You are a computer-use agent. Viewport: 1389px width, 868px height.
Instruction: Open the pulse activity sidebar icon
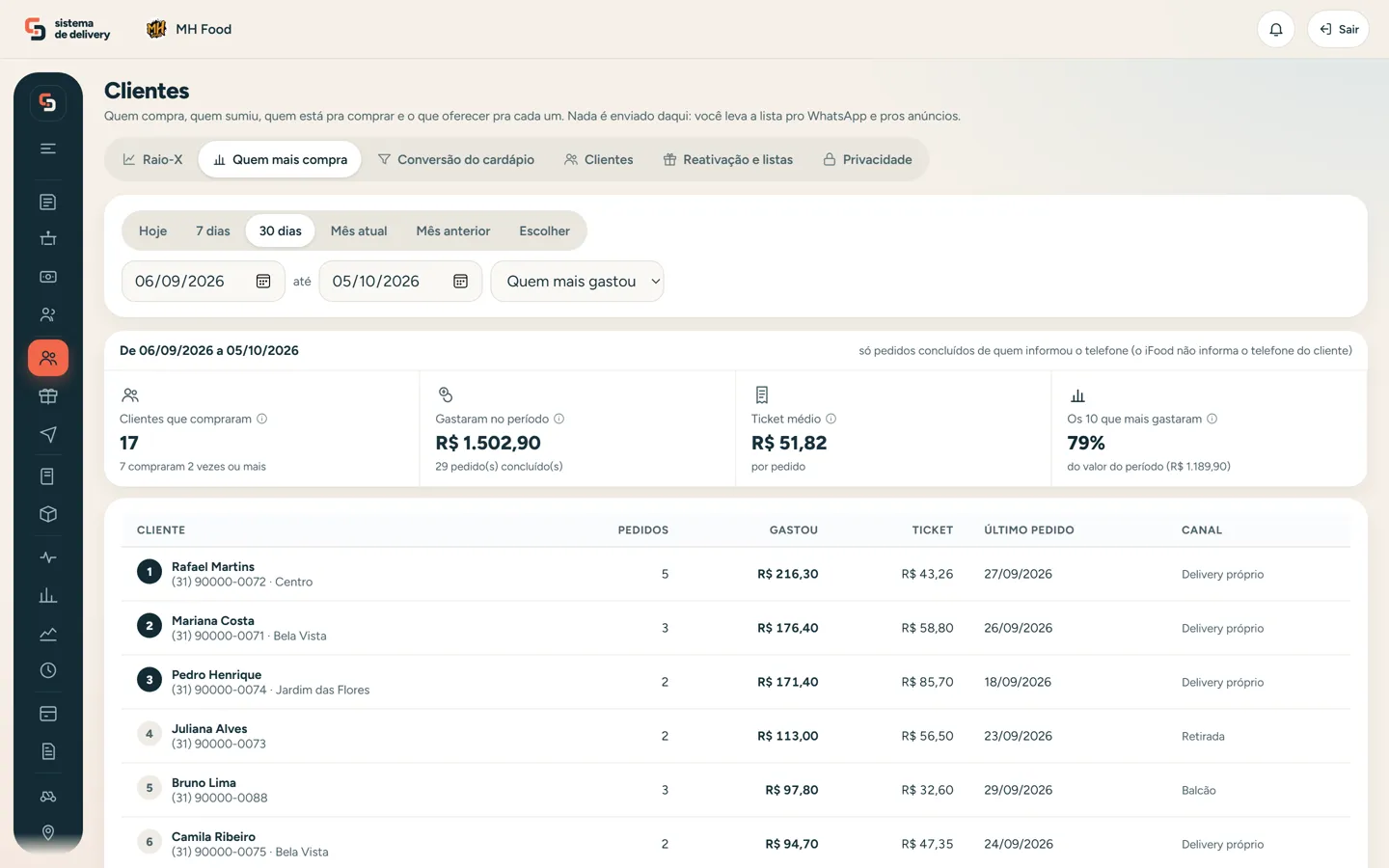(48, 557)
